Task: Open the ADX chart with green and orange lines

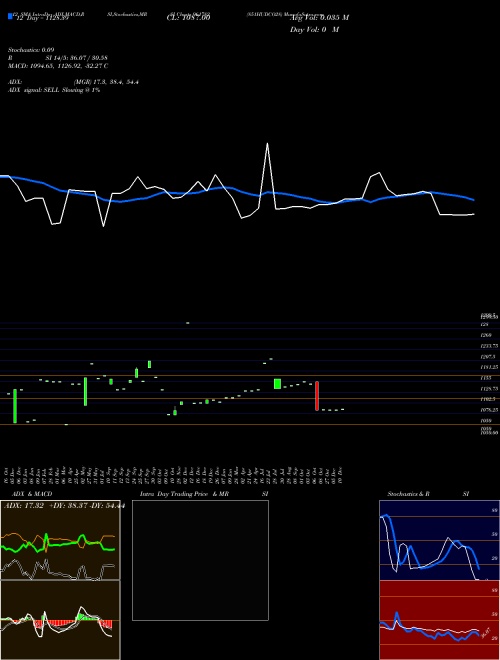Action: coord(60,540)
